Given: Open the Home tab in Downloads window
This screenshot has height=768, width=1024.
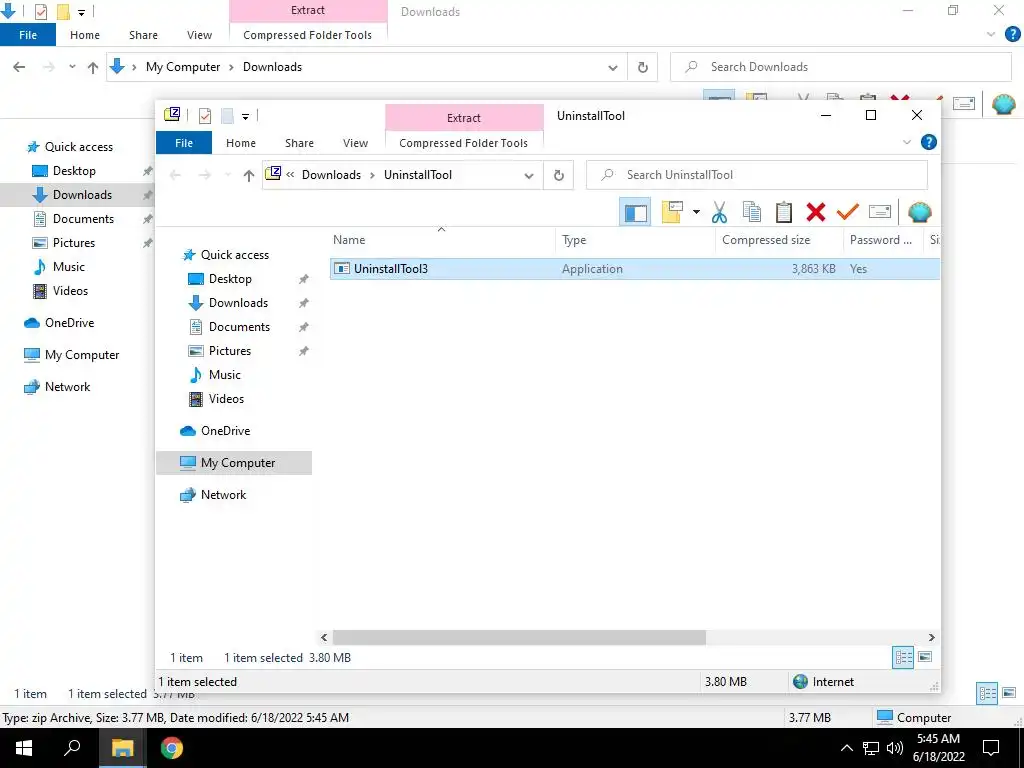Looking at the screenshot, I should [85, 35].
